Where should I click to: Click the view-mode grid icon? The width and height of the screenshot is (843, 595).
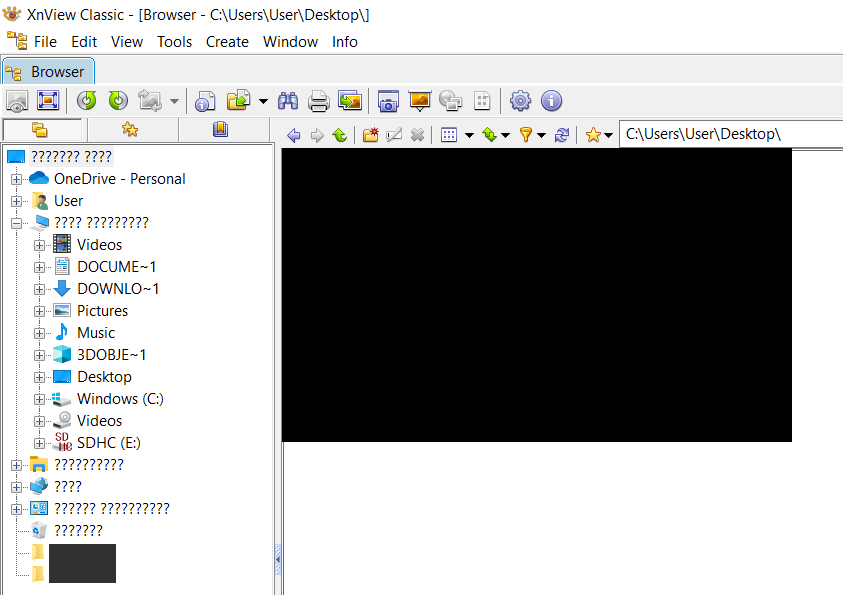(x=449, y=135)
